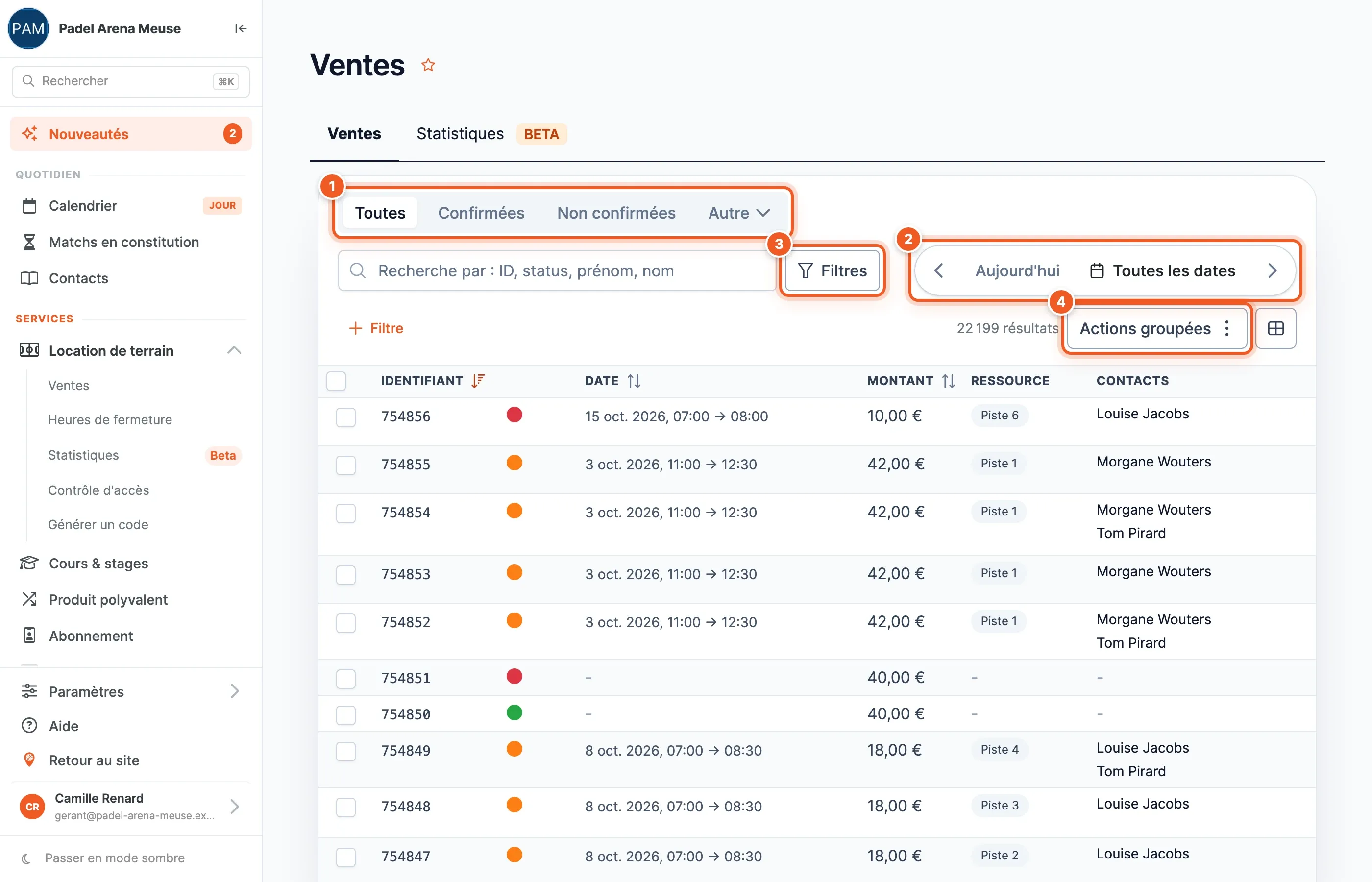Image resolution: width=1372 pixels, height=882 pixels.
Task: Open the Toutes les dates picker
Action: [1162, 270]
